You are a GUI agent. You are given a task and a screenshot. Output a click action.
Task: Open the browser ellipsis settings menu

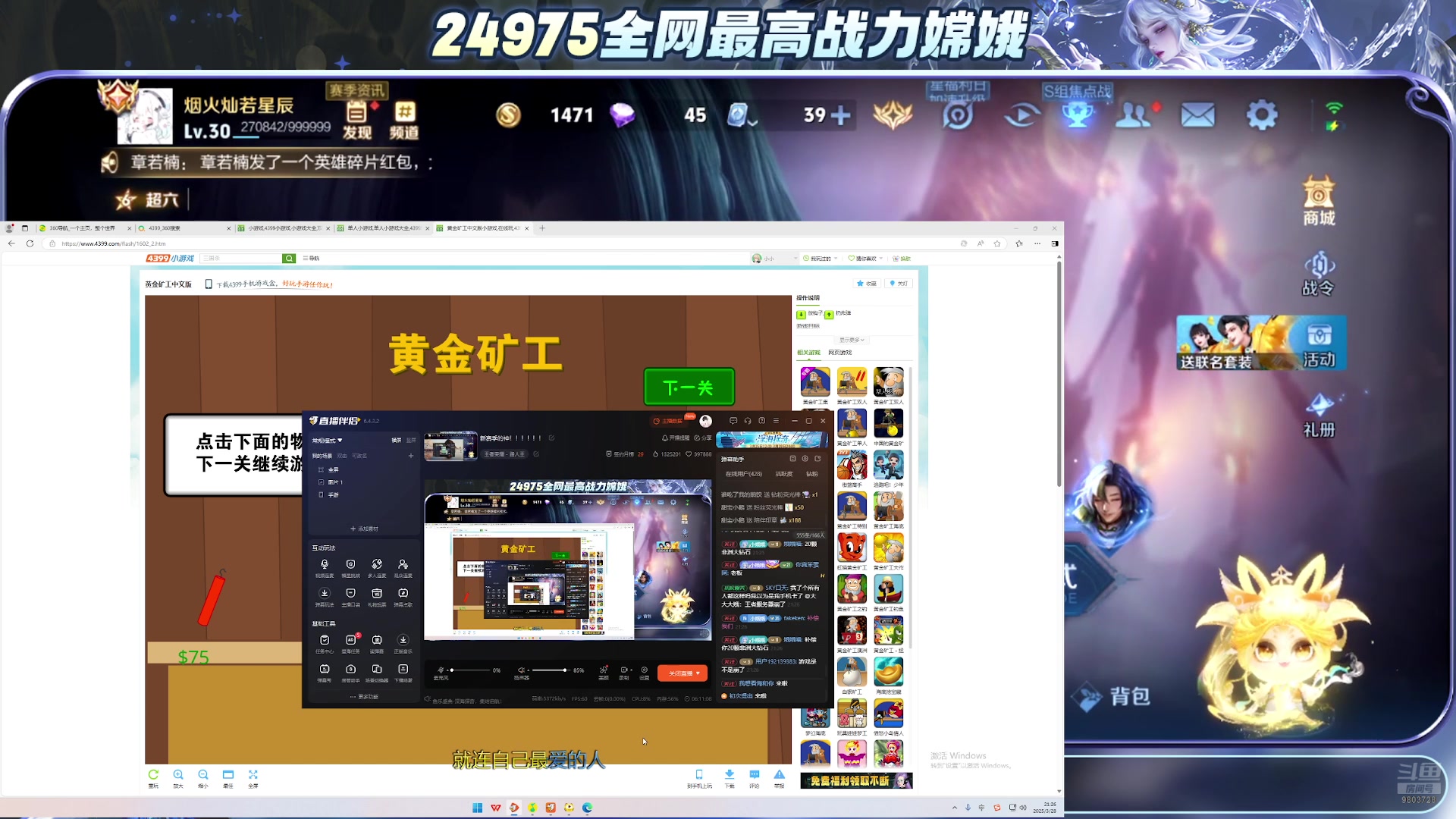click(x=1037, y=243)
